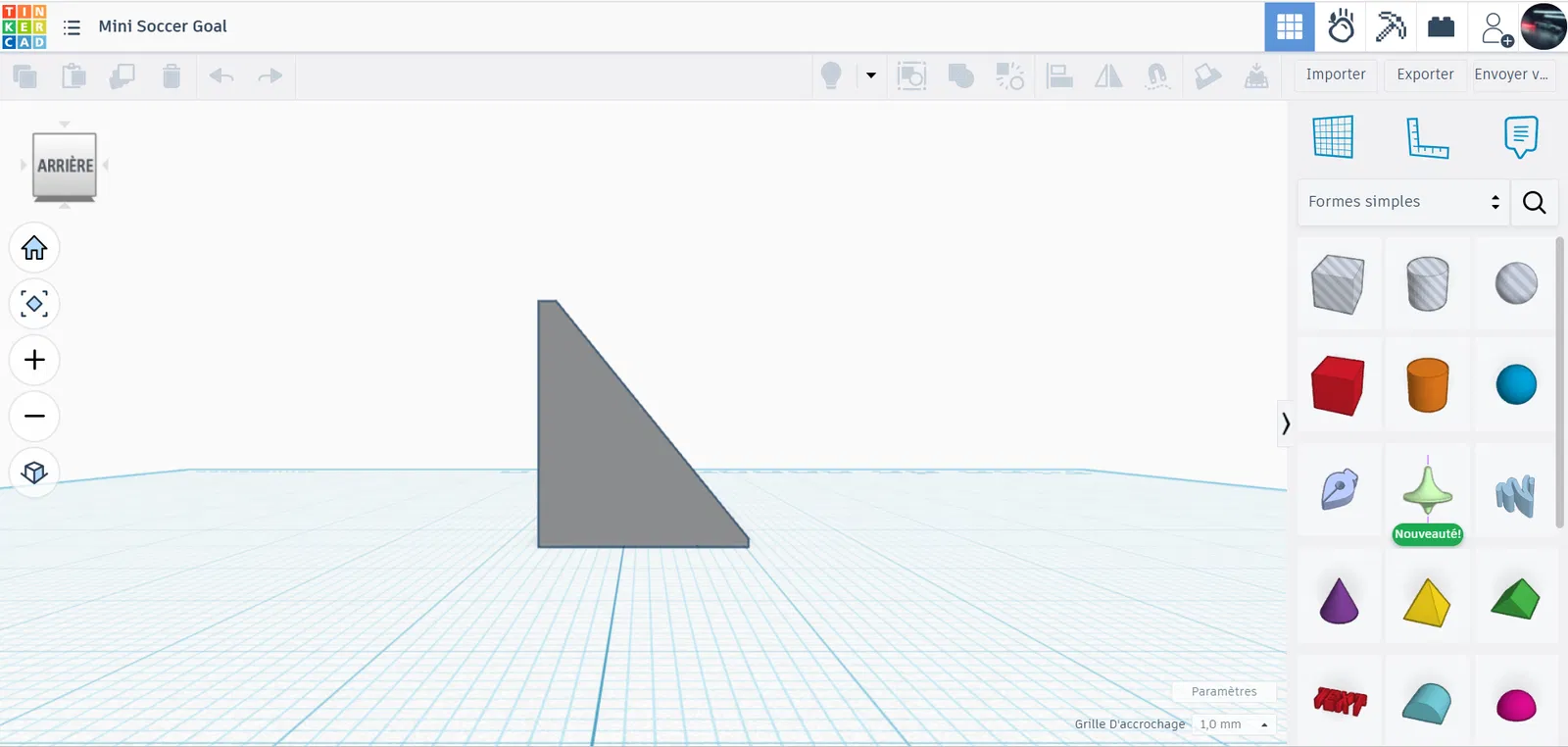Viewport: 1568px width, 747px height.
Task: Pick the orange cylinder shape
Action: pos(1428,384)
